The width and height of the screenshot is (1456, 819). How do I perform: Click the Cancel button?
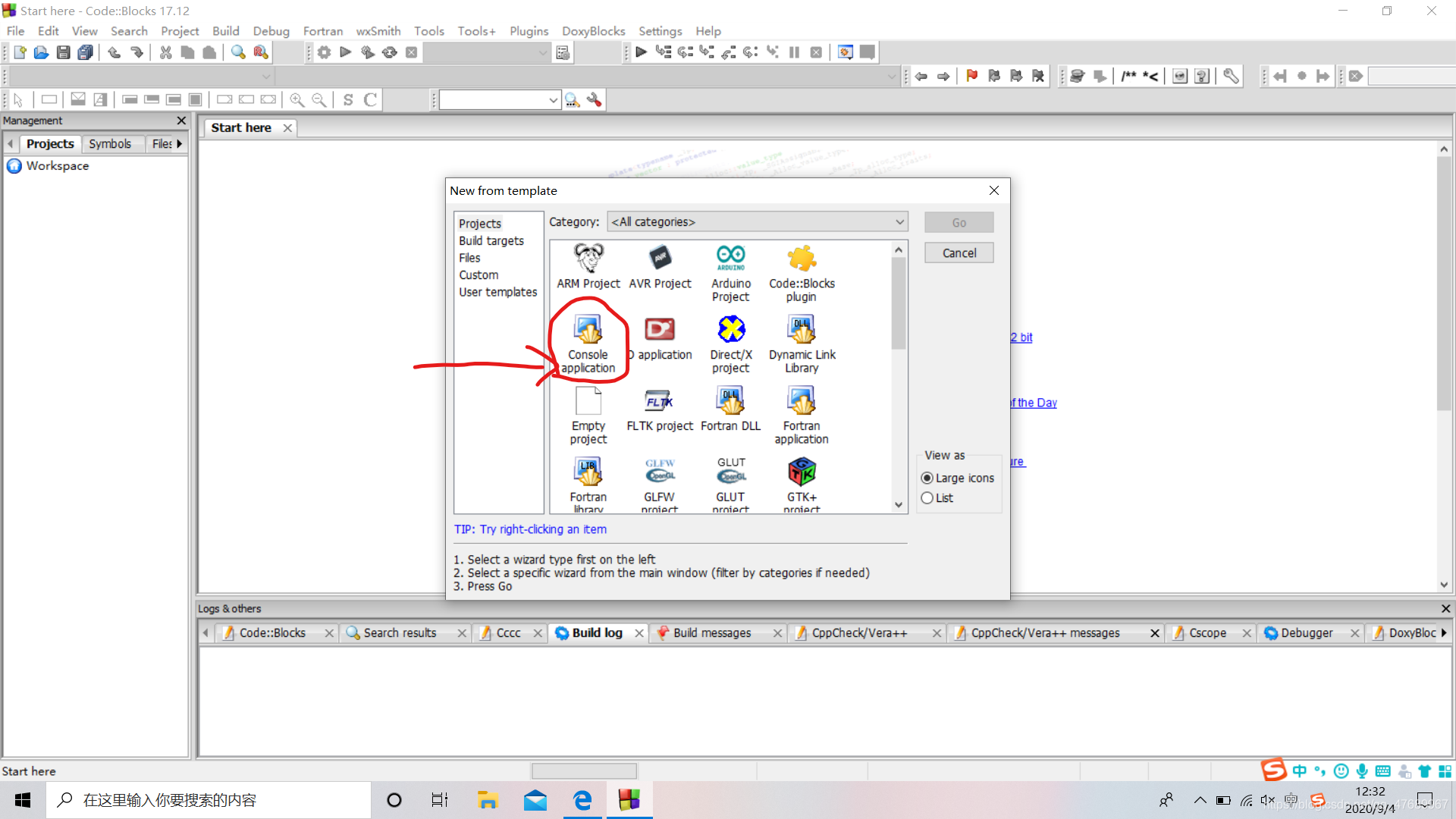(x=959, y=252)
